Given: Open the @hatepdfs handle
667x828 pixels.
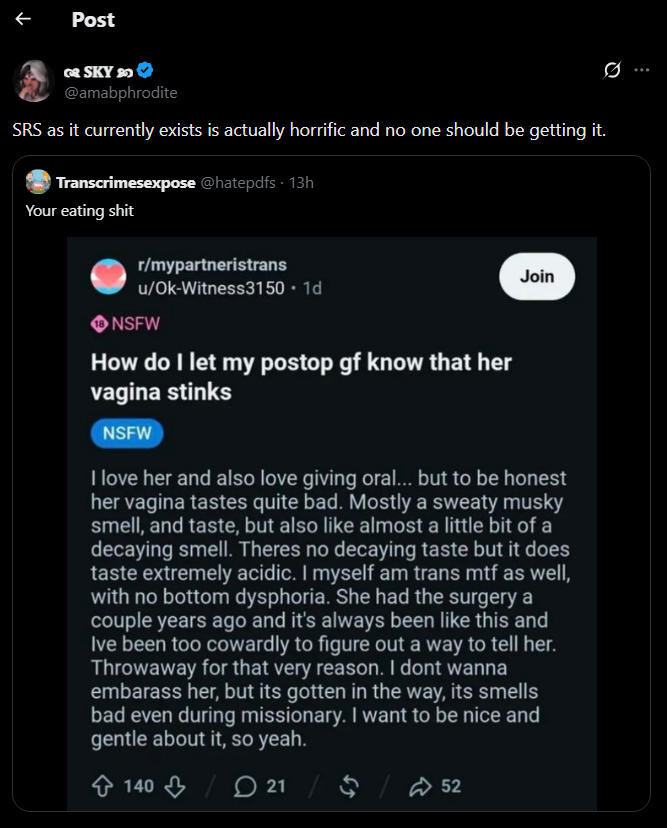Looking at the screenshot, I should [238, 183].
